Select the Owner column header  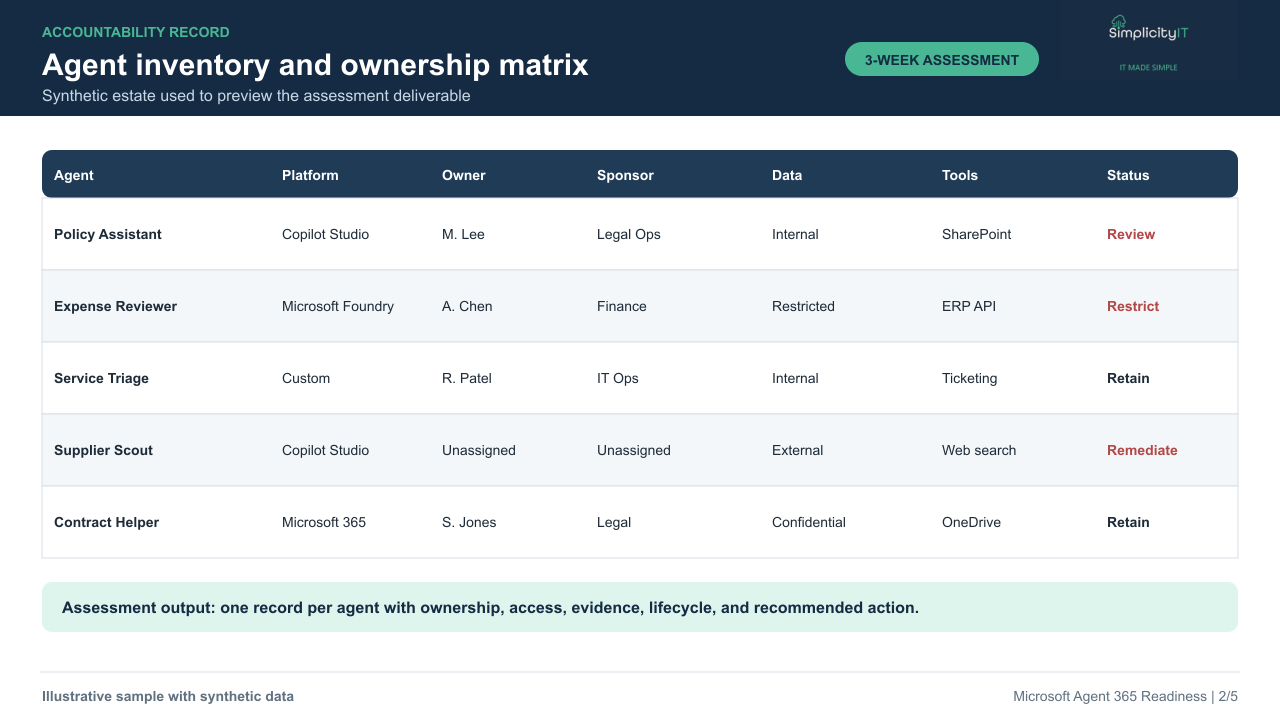pos(464,175)
